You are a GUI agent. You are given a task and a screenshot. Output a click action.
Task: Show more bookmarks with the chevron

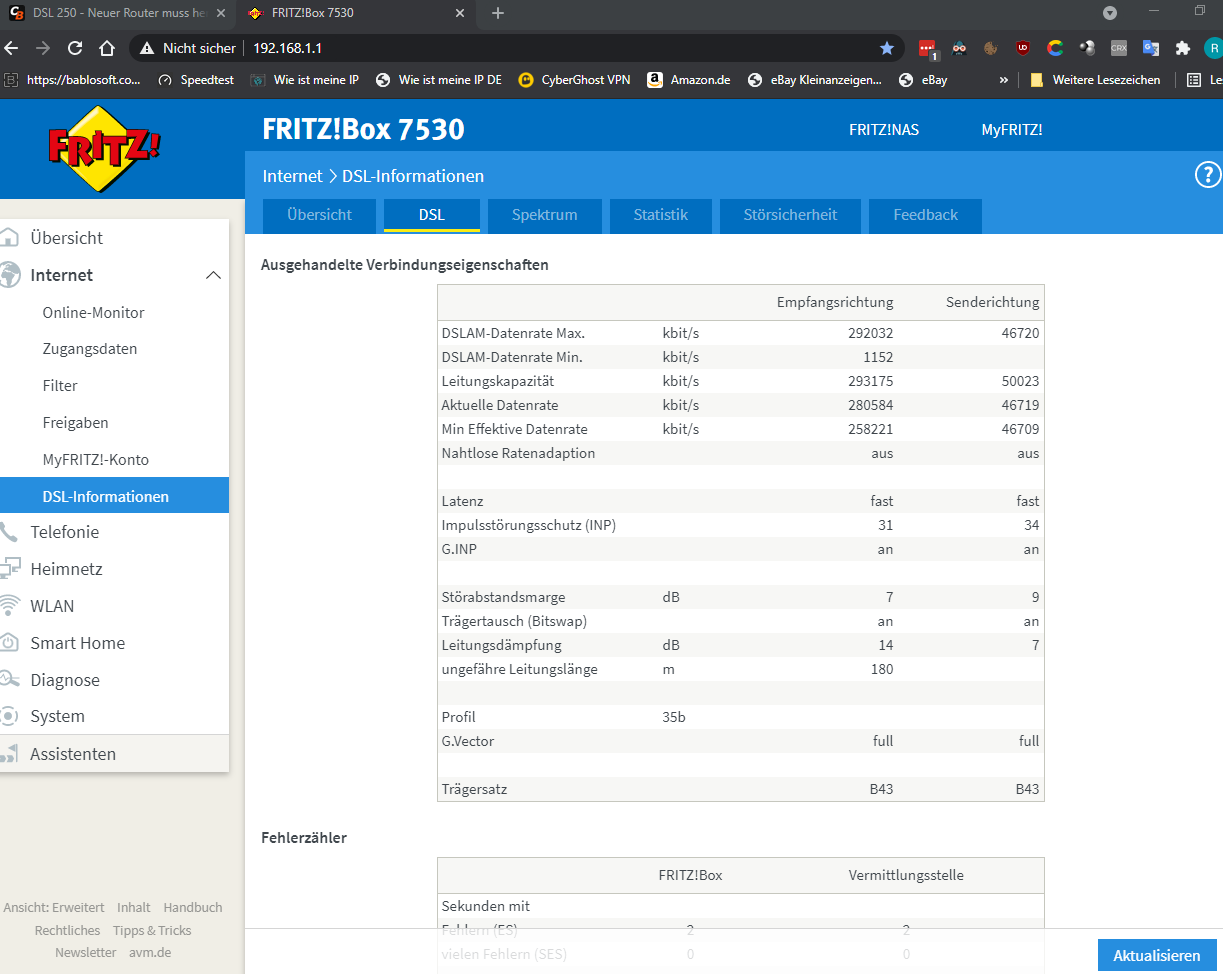click(x=1003, y=80)
